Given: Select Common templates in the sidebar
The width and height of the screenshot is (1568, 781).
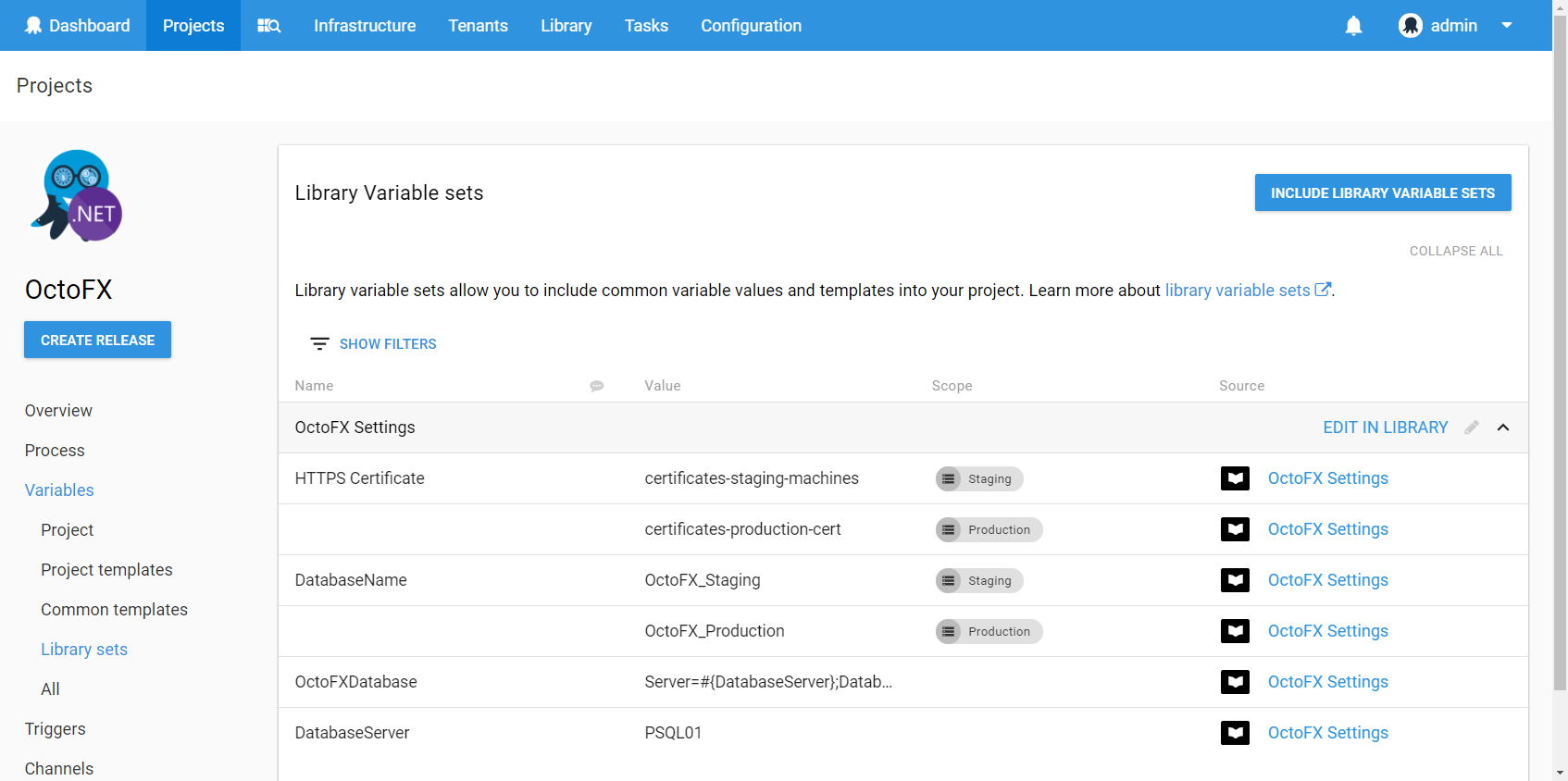Looking at the screenshot, I should click(114, 610).
